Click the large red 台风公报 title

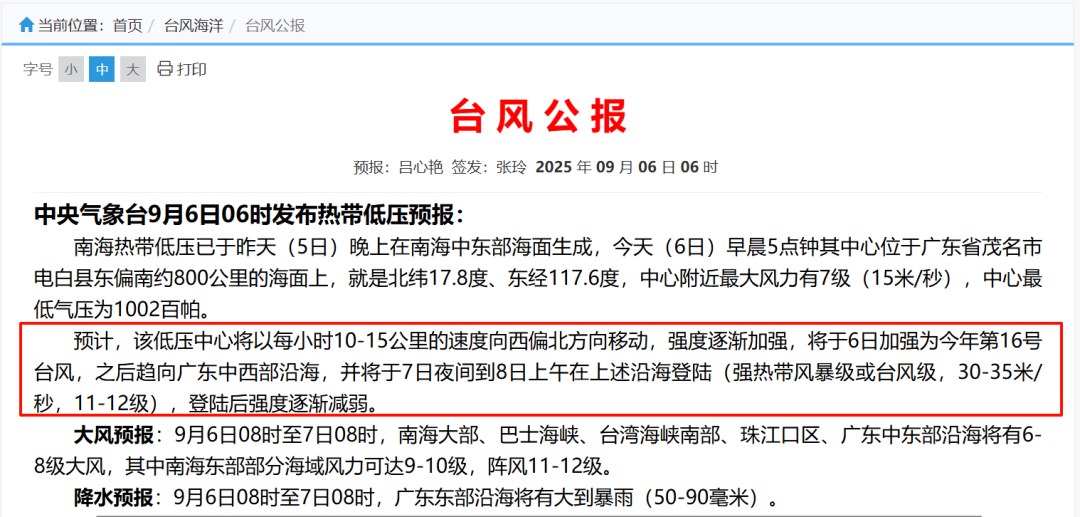[539, 117]
